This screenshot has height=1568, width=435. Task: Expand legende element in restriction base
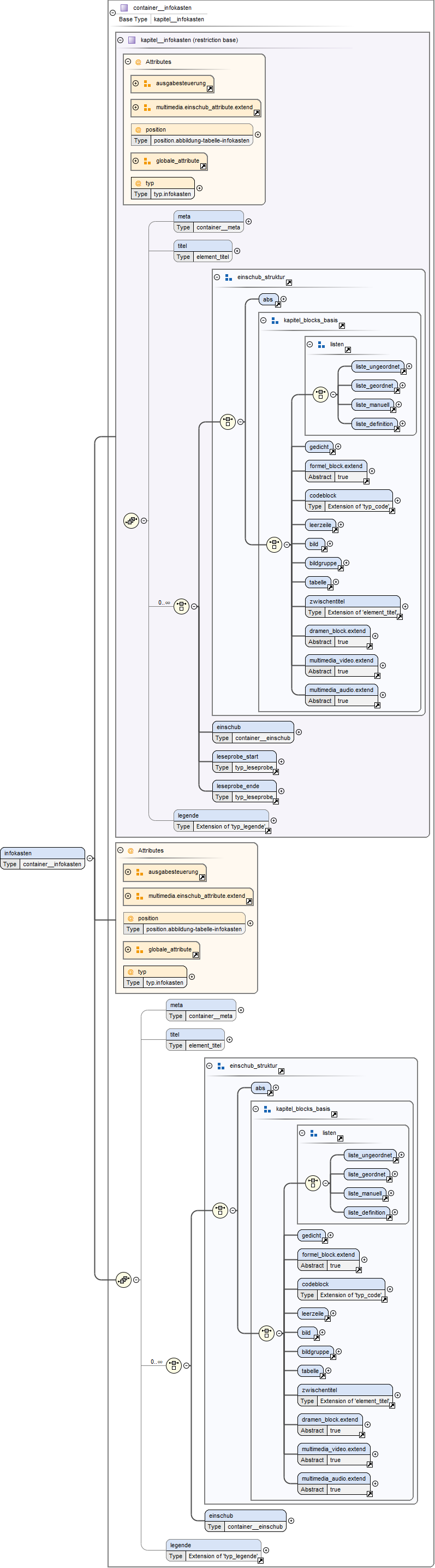click(274, 820)
